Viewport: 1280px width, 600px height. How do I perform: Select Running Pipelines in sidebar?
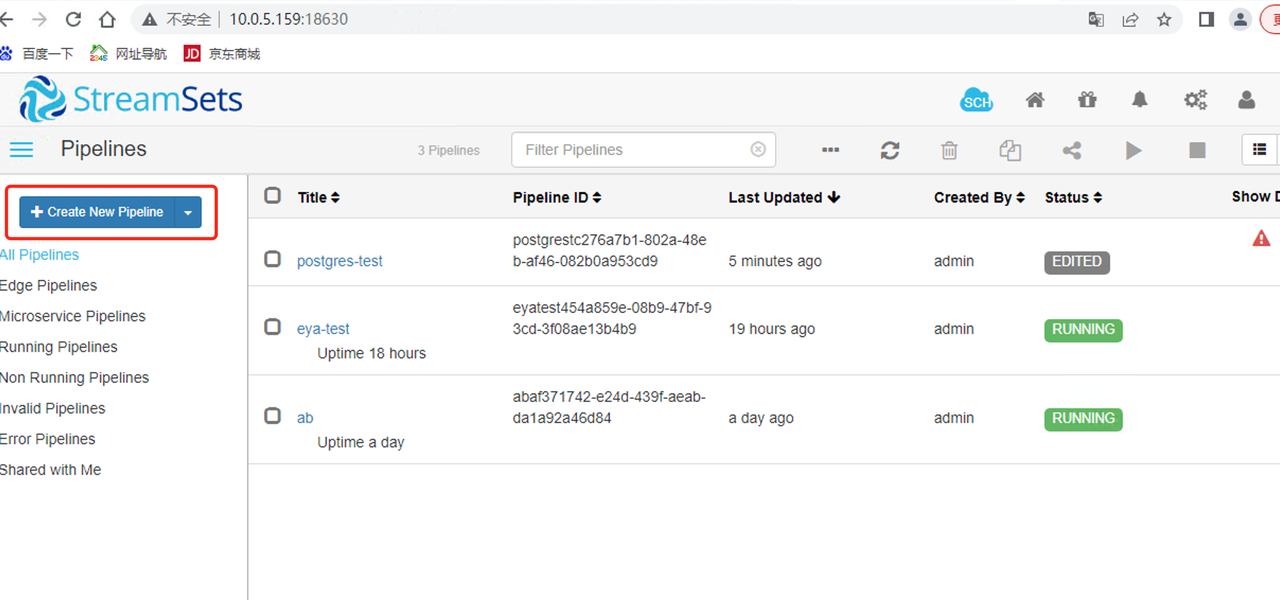(59, 347)
